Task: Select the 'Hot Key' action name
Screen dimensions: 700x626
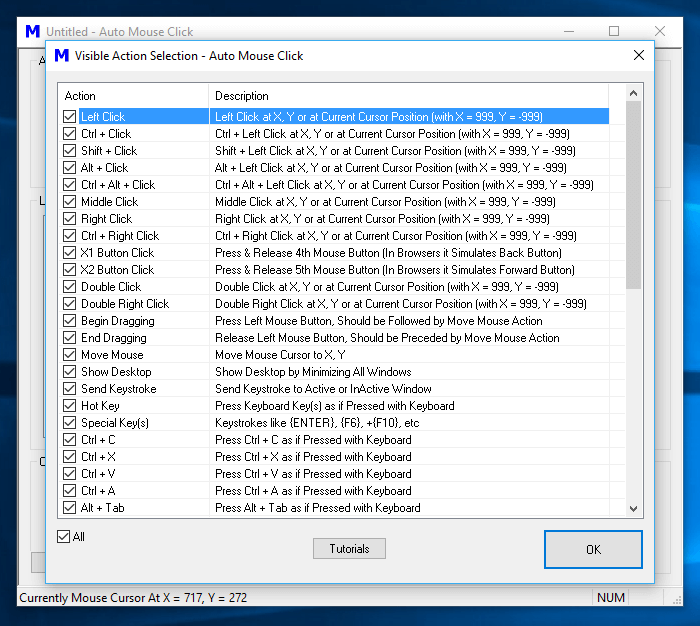Action: [x=100, y=406]
